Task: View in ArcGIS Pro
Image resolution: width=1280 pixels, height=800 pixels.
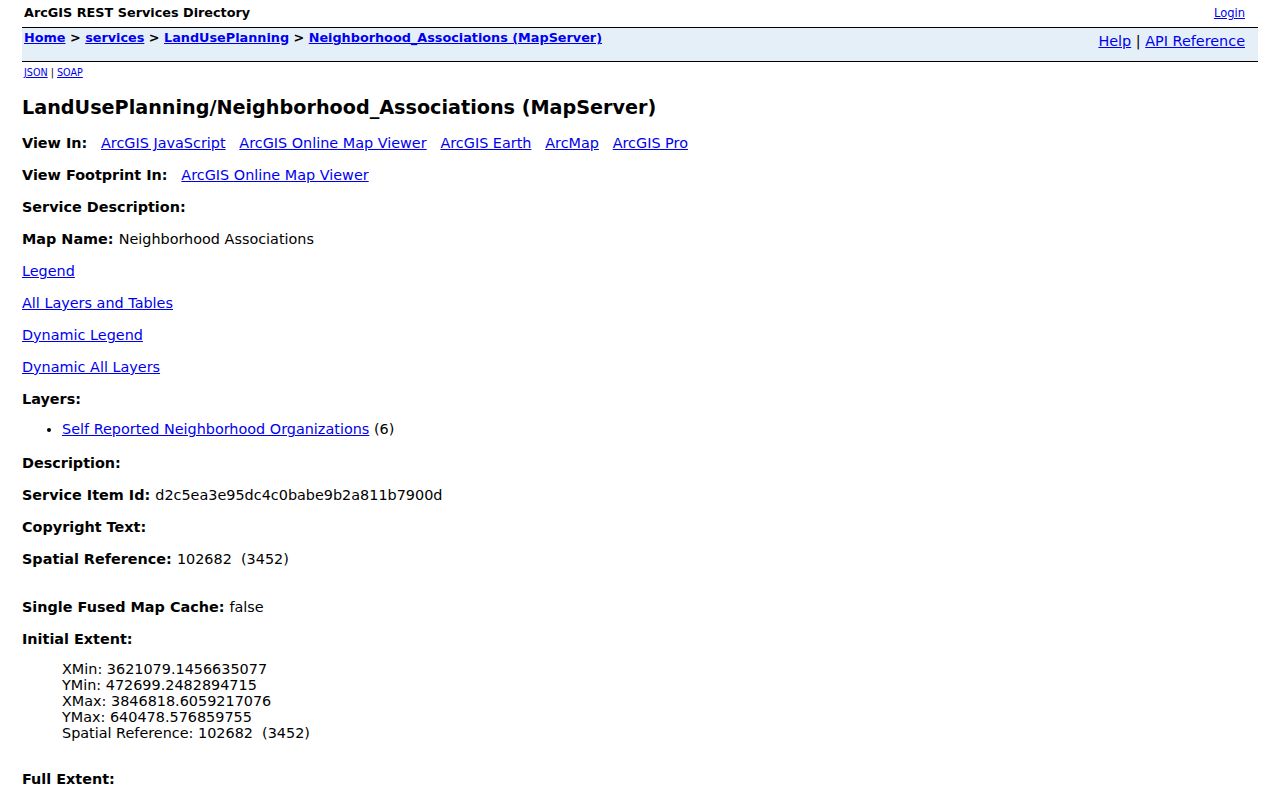Action: coord(650,143)
